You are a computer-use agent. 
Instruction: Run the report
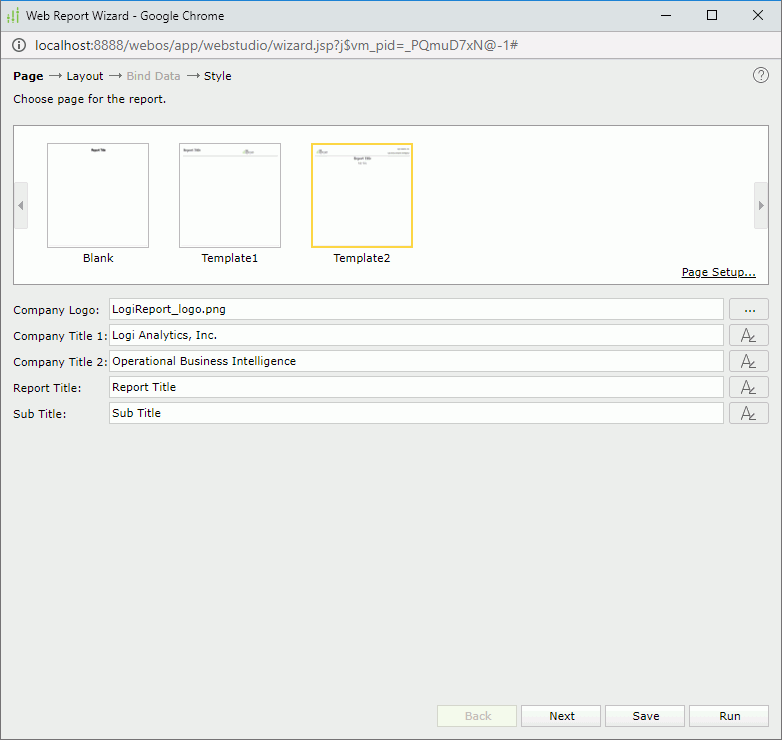point(729,716)
